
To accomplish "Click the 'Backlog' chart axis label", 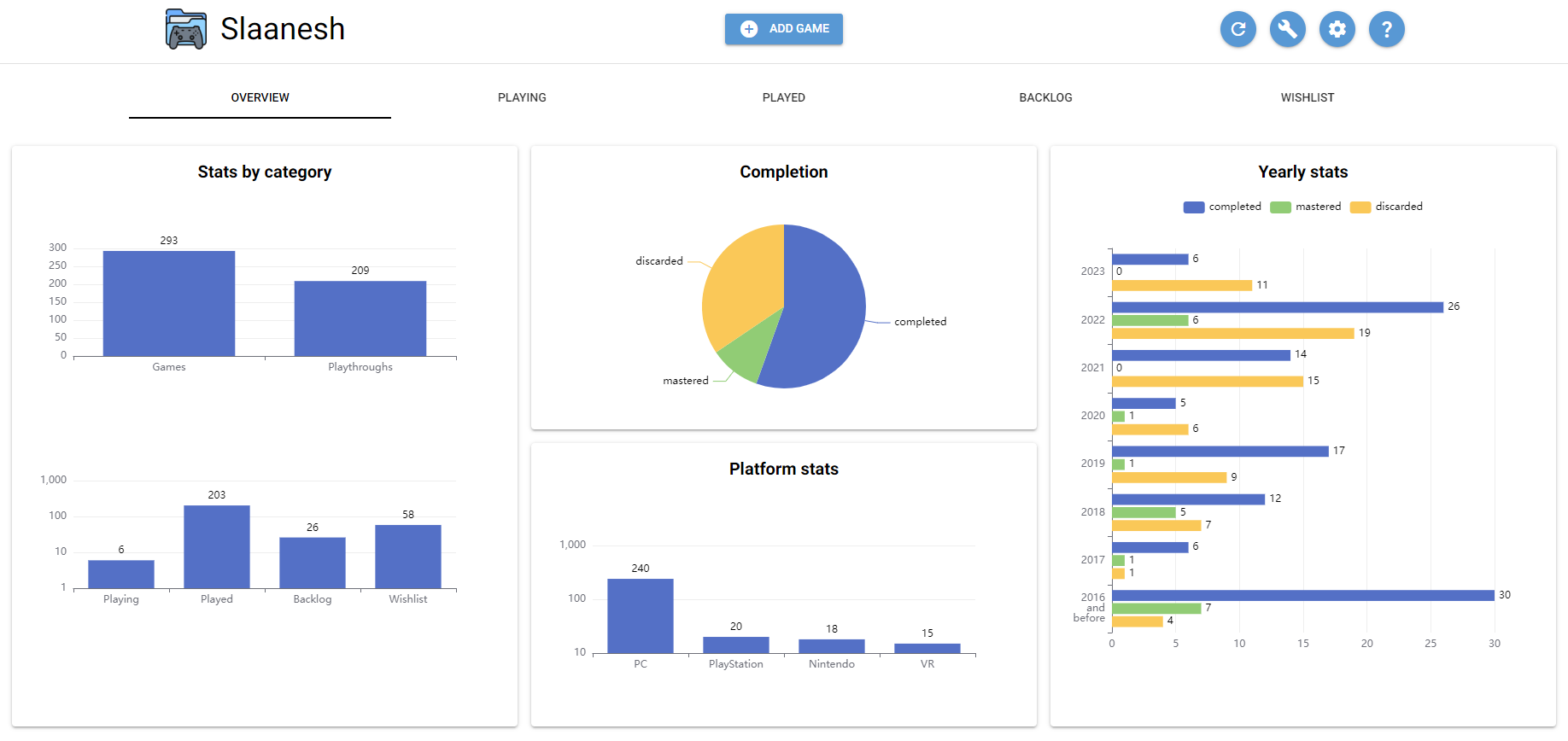I will [313, 599].
